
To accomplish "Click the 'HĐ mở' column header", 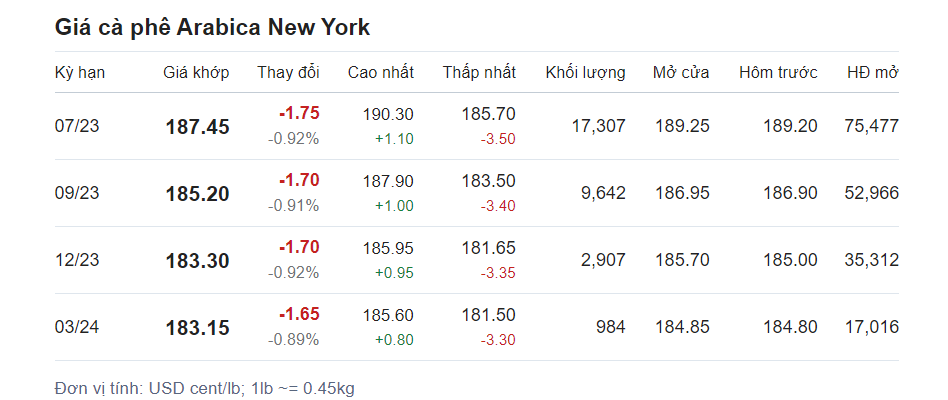I will [872, 73].
